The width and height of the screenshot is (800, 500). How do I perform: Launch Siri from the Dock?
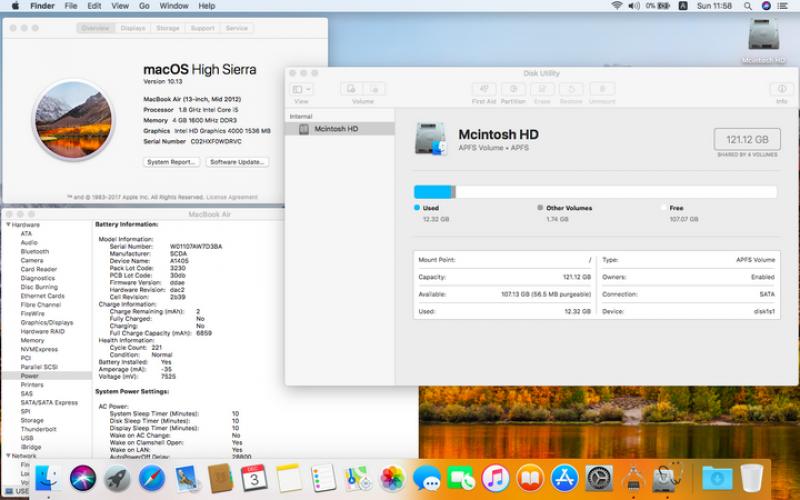(83, 479)
